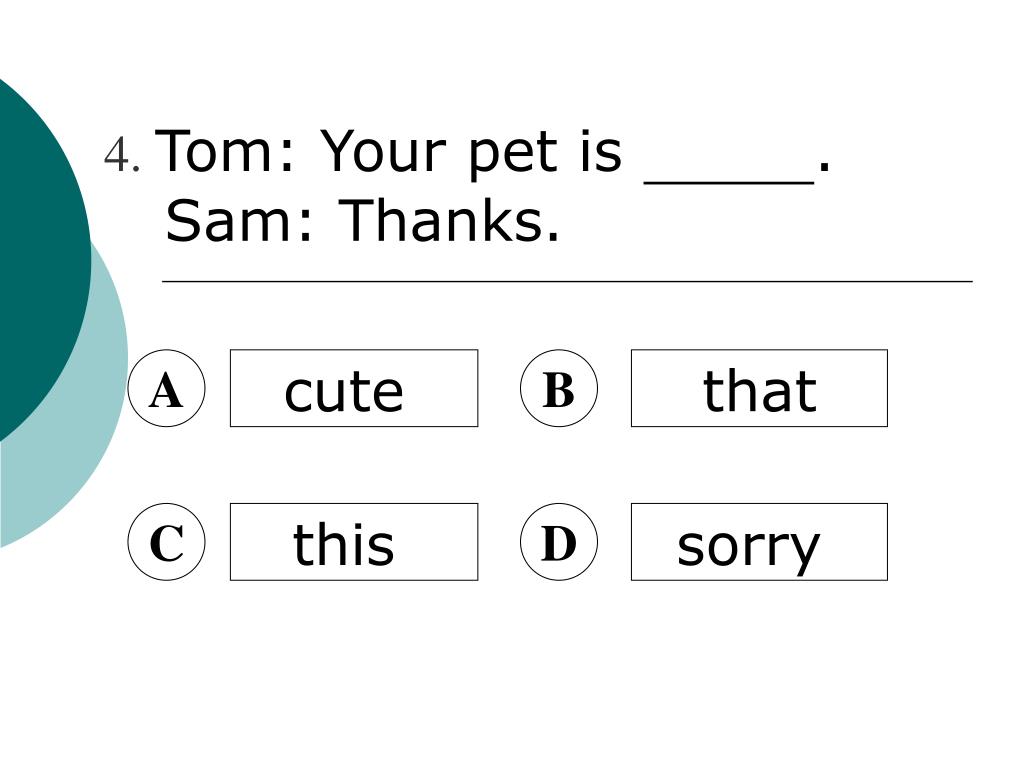Click the blank line in Tom's sentence
The image size is (1024, 768).
pos(729,182)
